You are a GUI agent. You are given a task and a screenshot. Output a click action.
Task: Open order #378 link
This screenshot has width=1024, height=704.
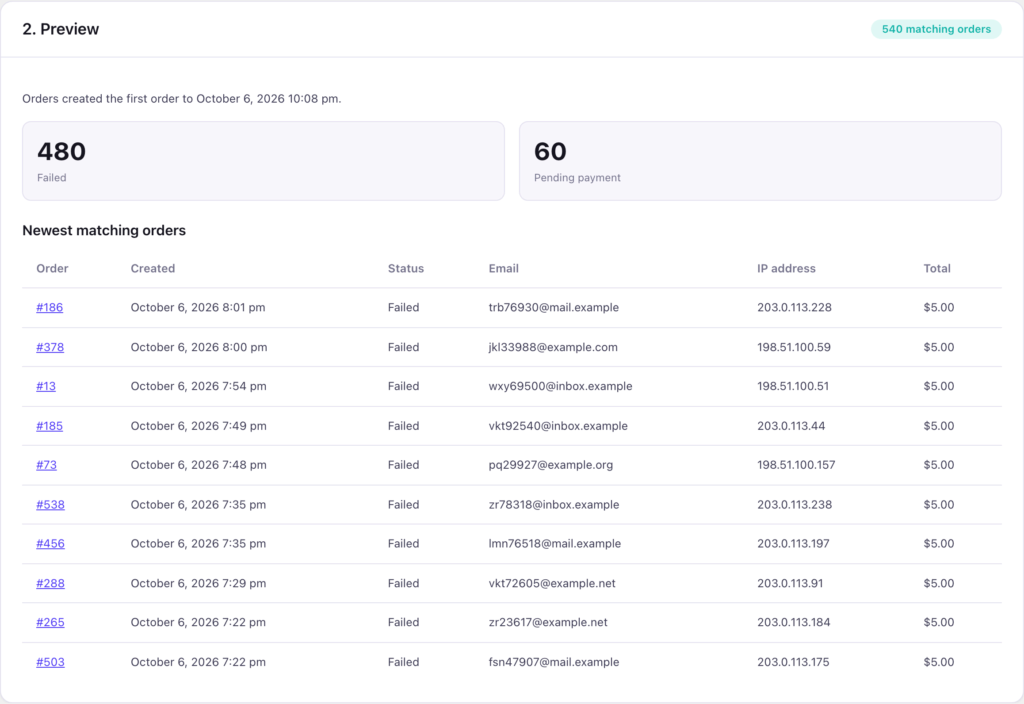[50, 347]
